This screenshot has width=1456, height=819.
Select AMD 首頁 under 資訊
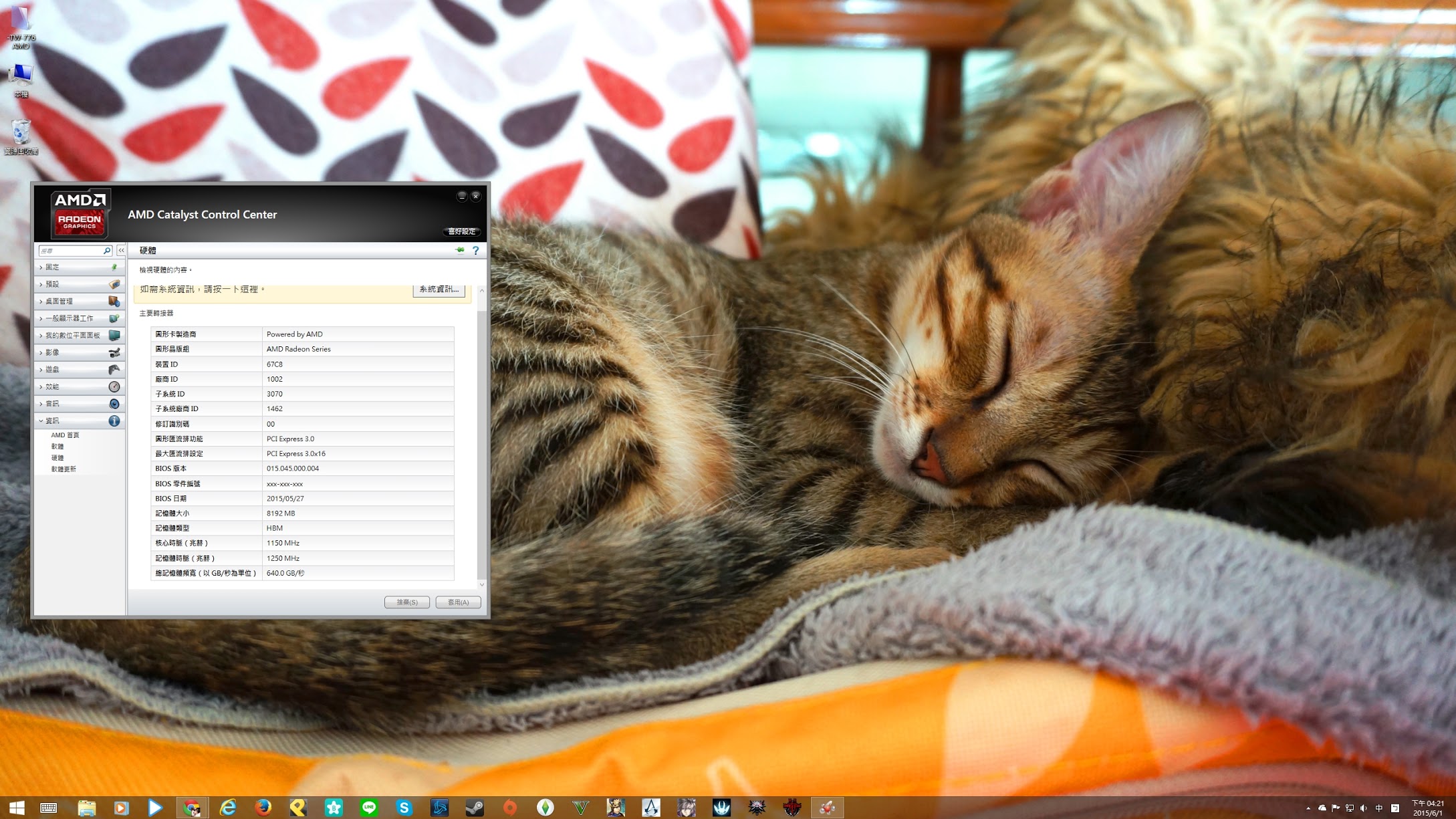coord(65,435)
